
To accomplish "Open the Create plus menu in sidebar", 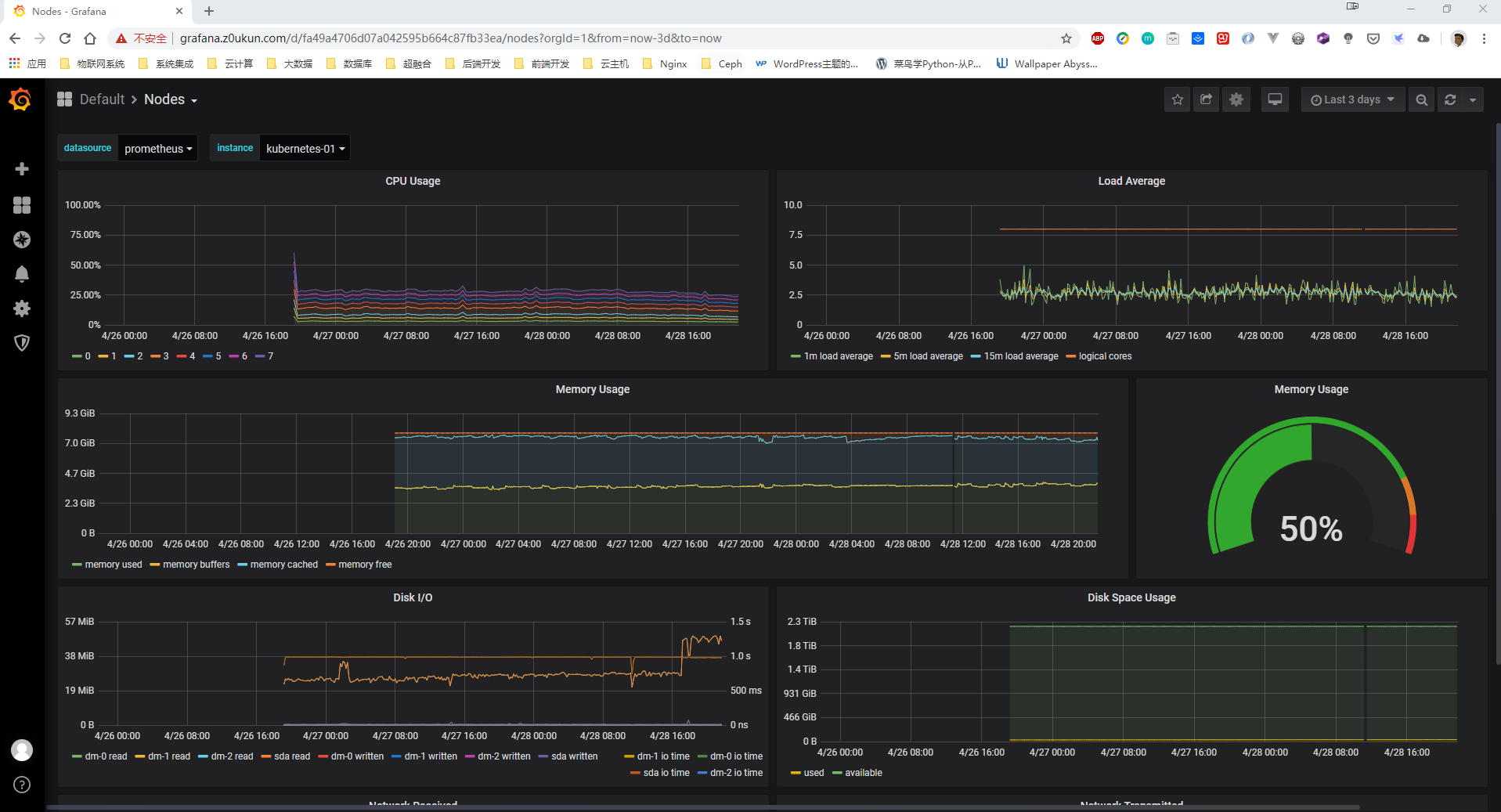I will click(x=22, y=169).
